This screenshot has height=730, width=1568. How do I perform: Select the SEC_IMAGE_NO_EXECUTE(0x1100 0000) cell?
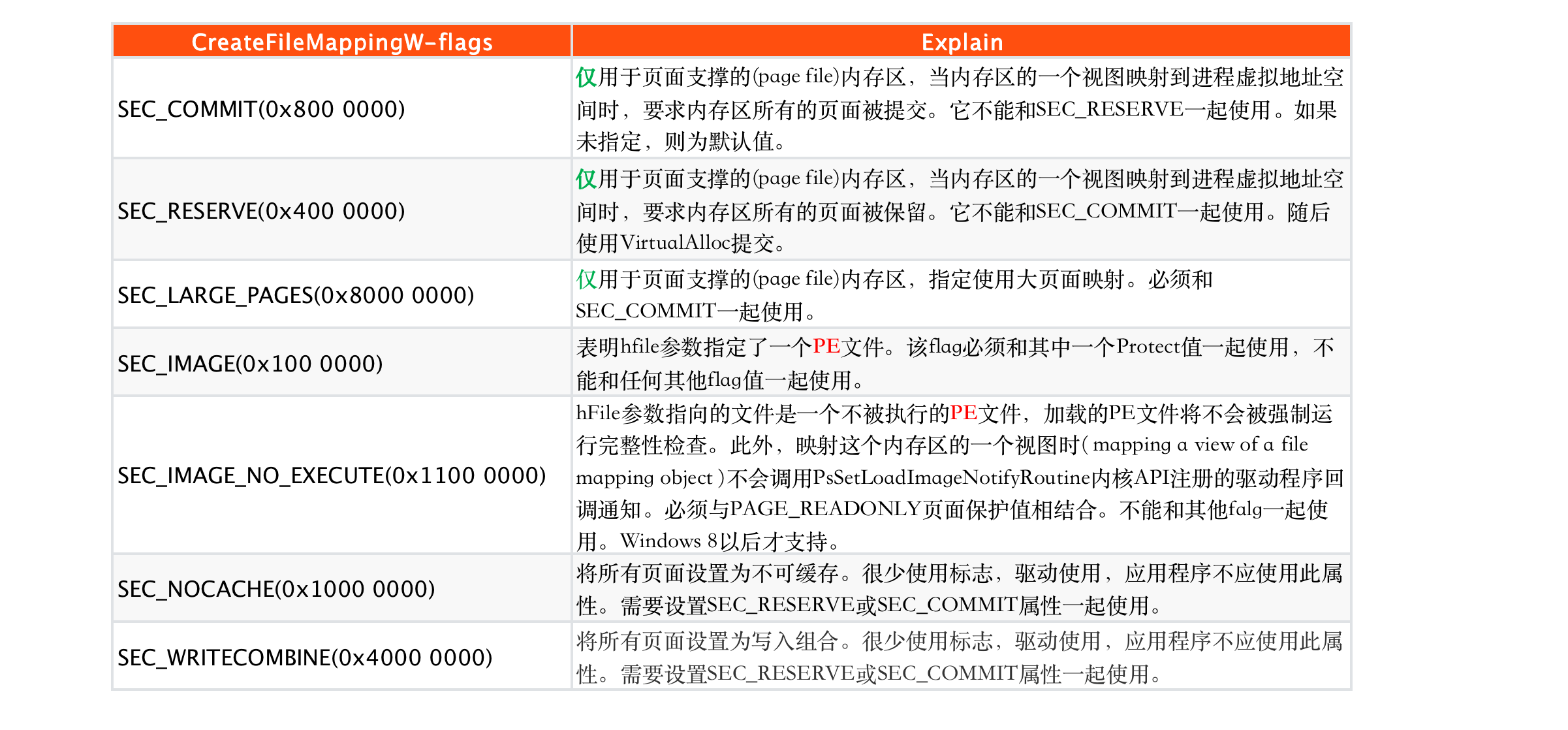[x=332, y=475]
